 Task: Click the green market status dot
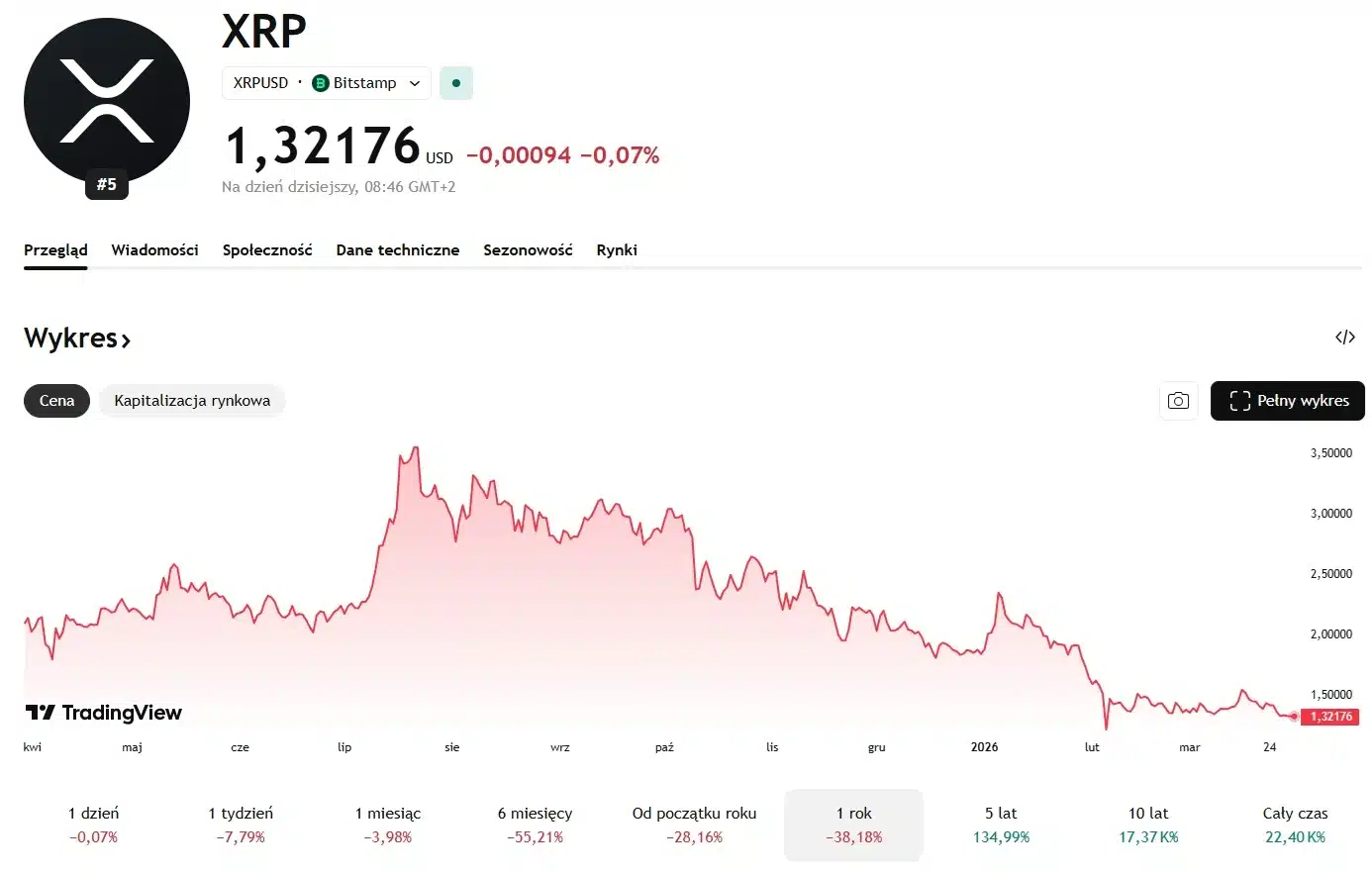click(x=456, y=83)
